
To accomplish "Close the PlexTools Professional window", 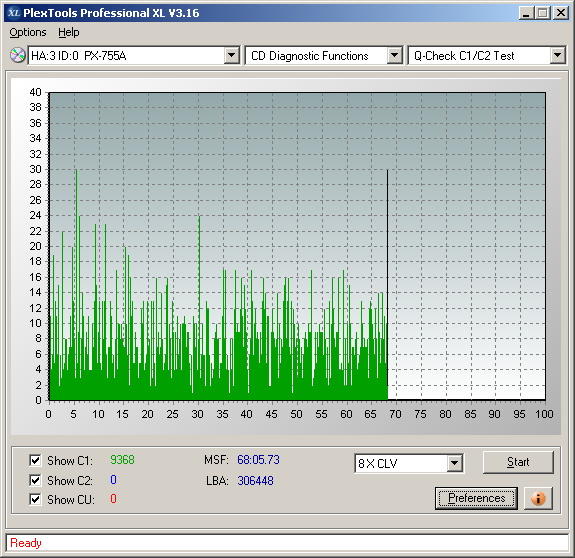I will point(561,13).
